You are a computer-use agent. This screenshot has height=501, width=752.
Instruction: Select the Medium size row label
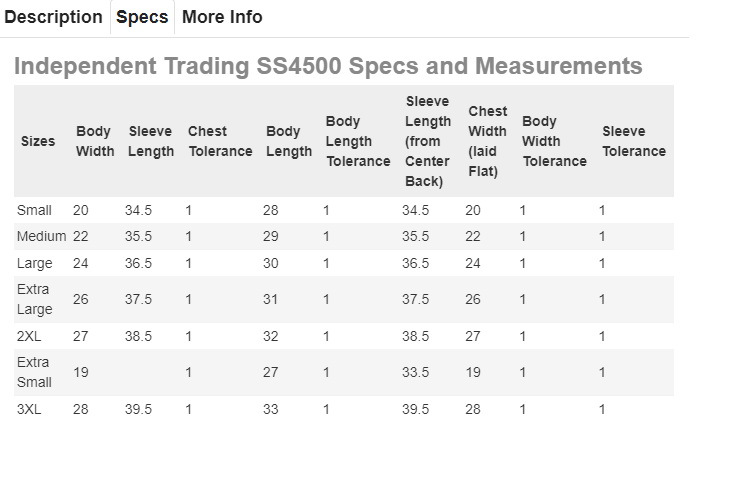coord(41,236)
